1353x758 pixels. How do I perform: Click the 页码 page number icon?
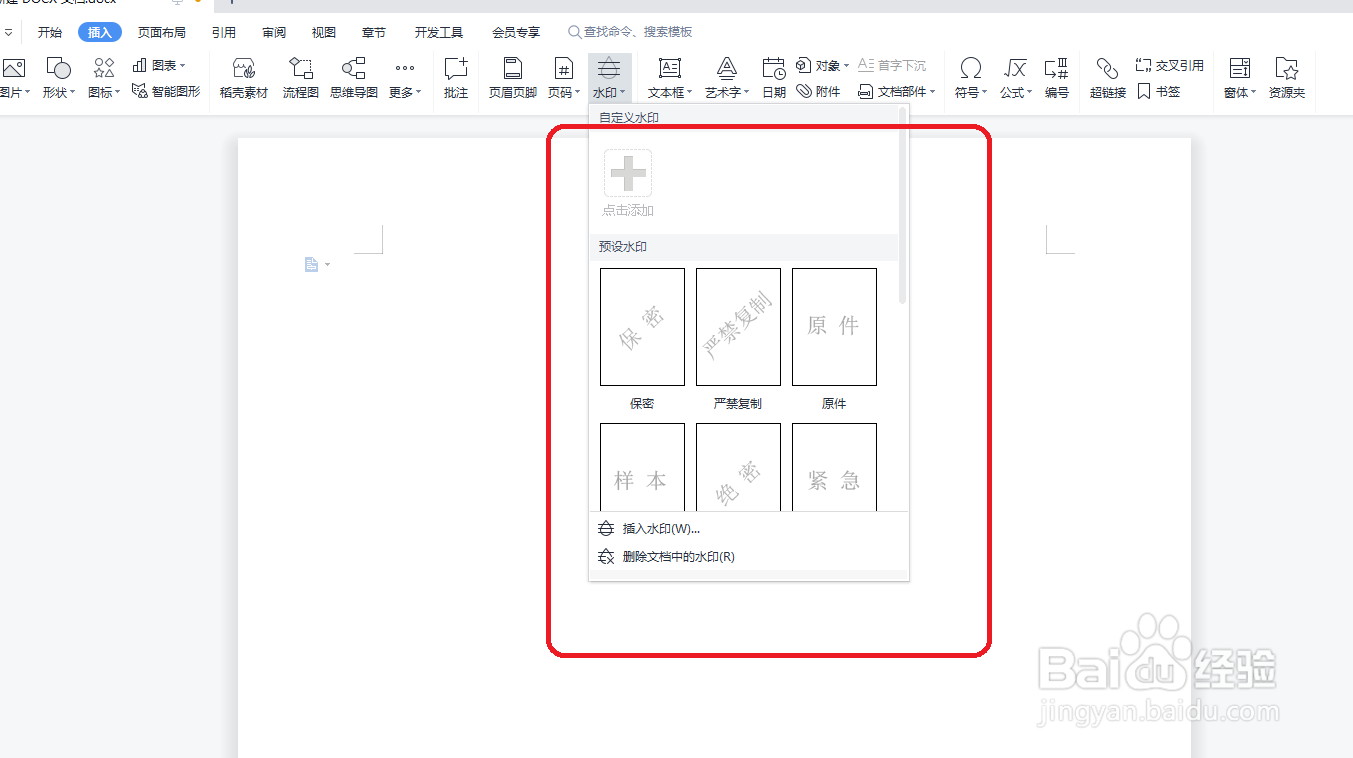click(564, 68)
